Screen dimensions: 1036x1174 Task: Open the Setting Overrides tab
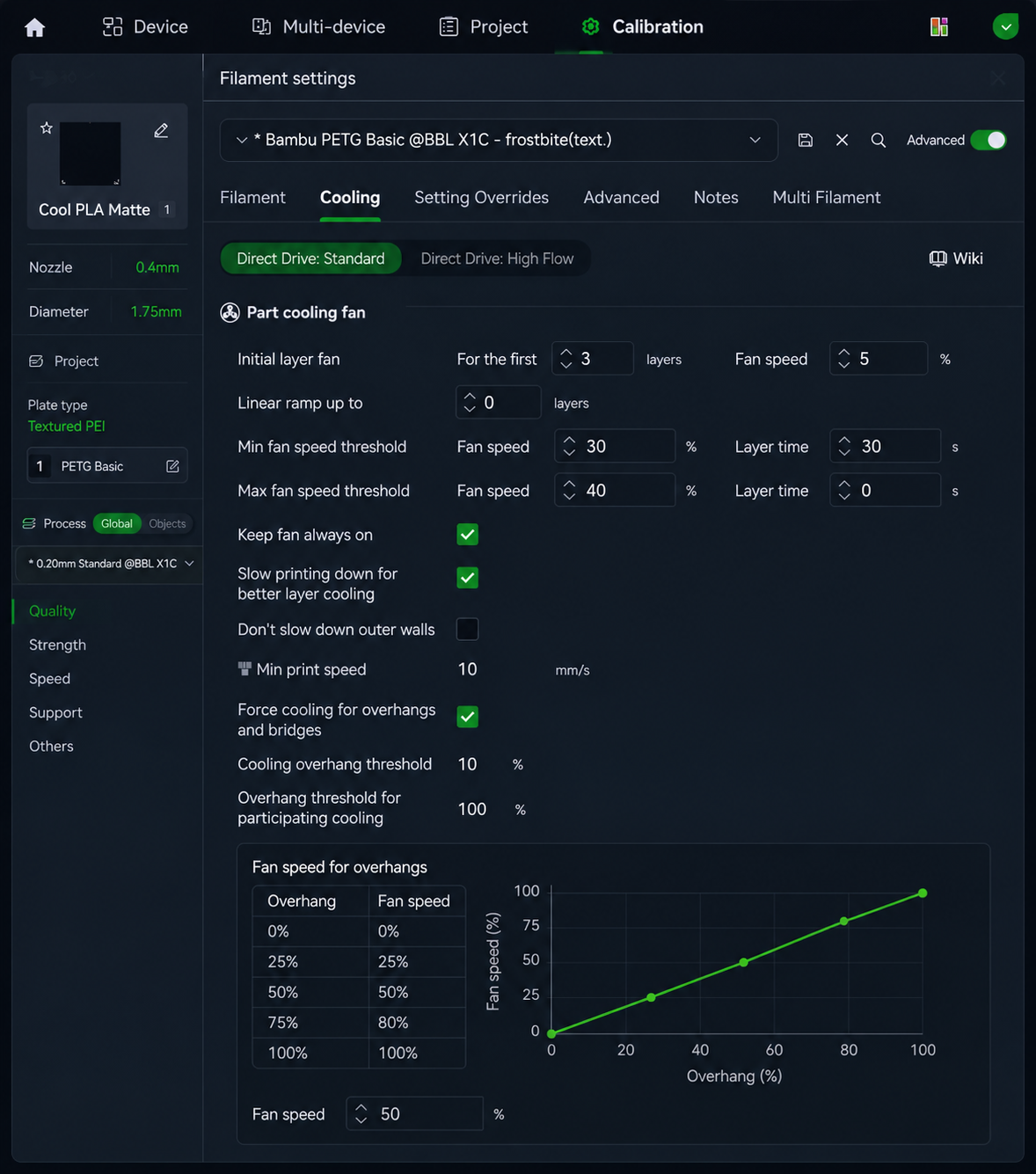tap(481, 198)
